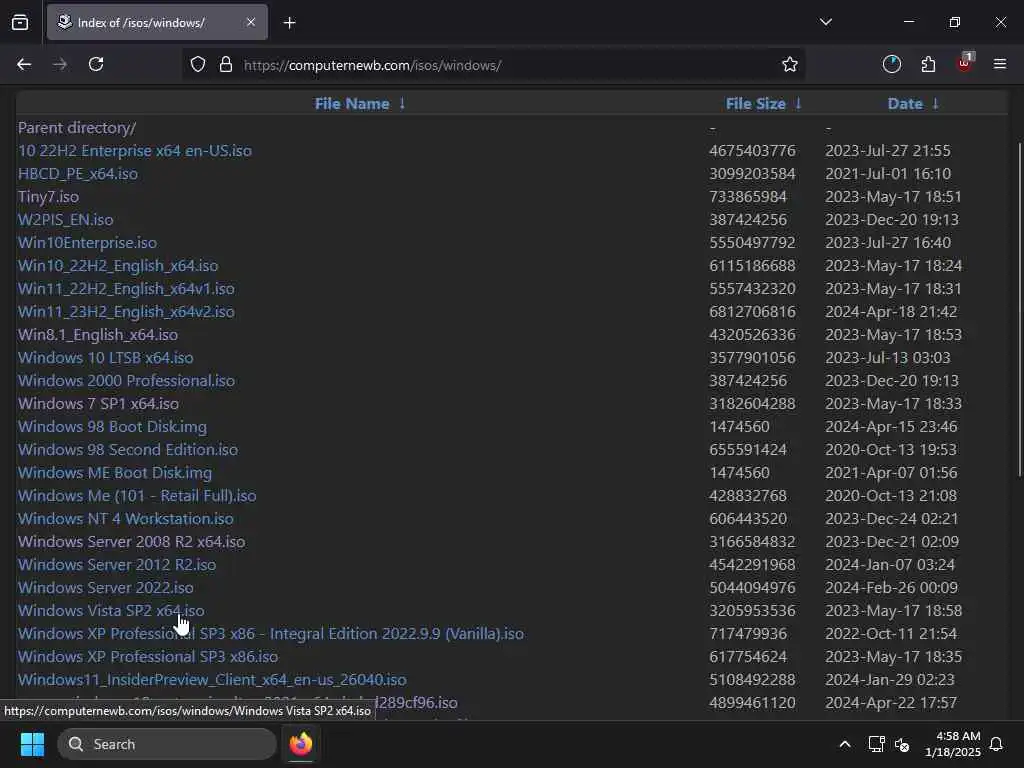Open Win8.1_English_x64.iso
This screenshot has width=1024, height=768.
(x=98, y=334)
